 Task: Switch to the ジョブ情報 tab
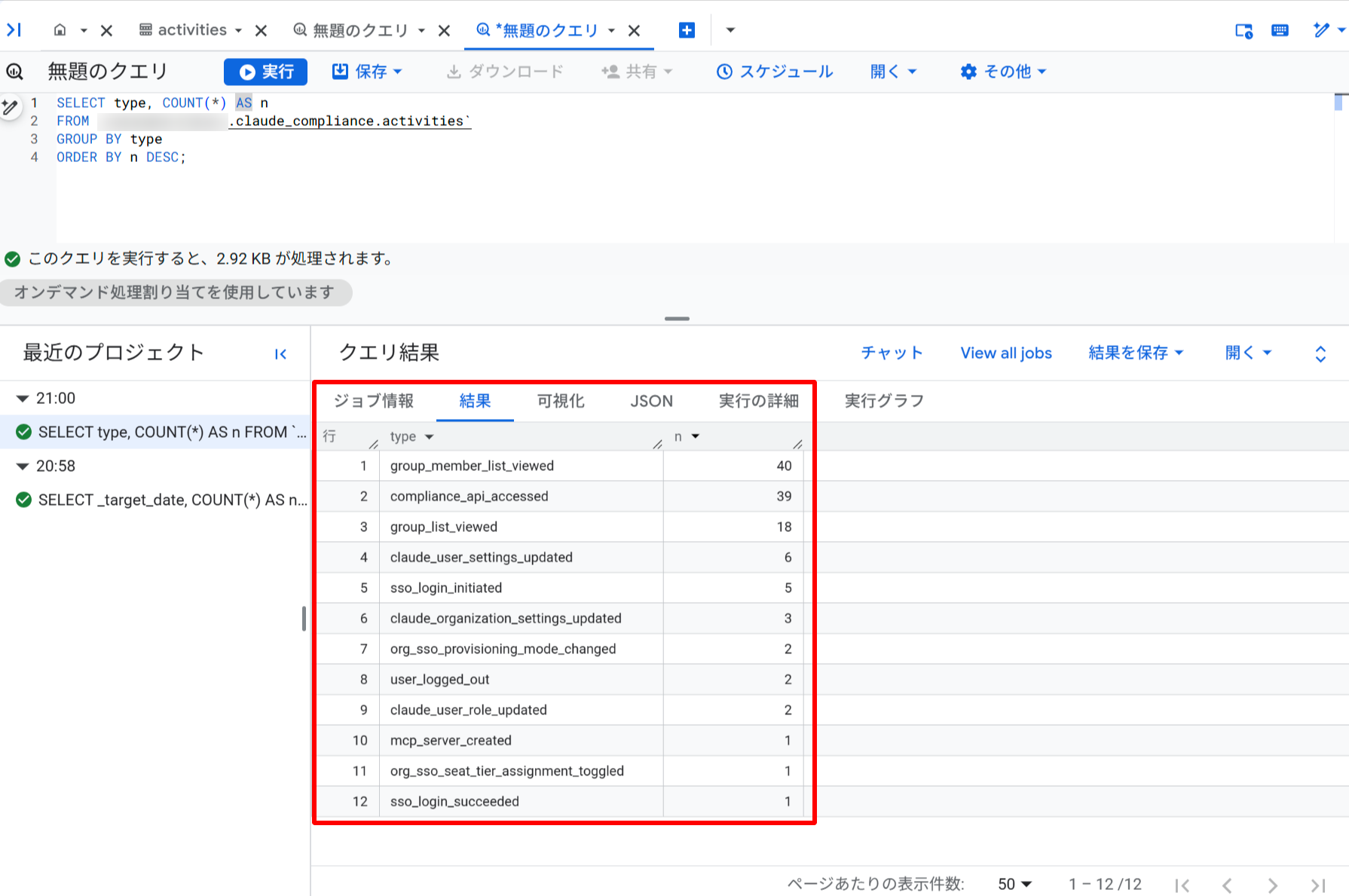click(x=374, y=401)
